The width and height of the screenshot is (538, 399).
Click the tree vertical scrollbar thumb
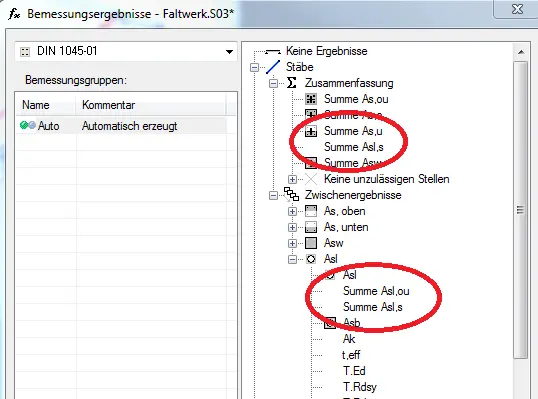click(x=521, y=210)
